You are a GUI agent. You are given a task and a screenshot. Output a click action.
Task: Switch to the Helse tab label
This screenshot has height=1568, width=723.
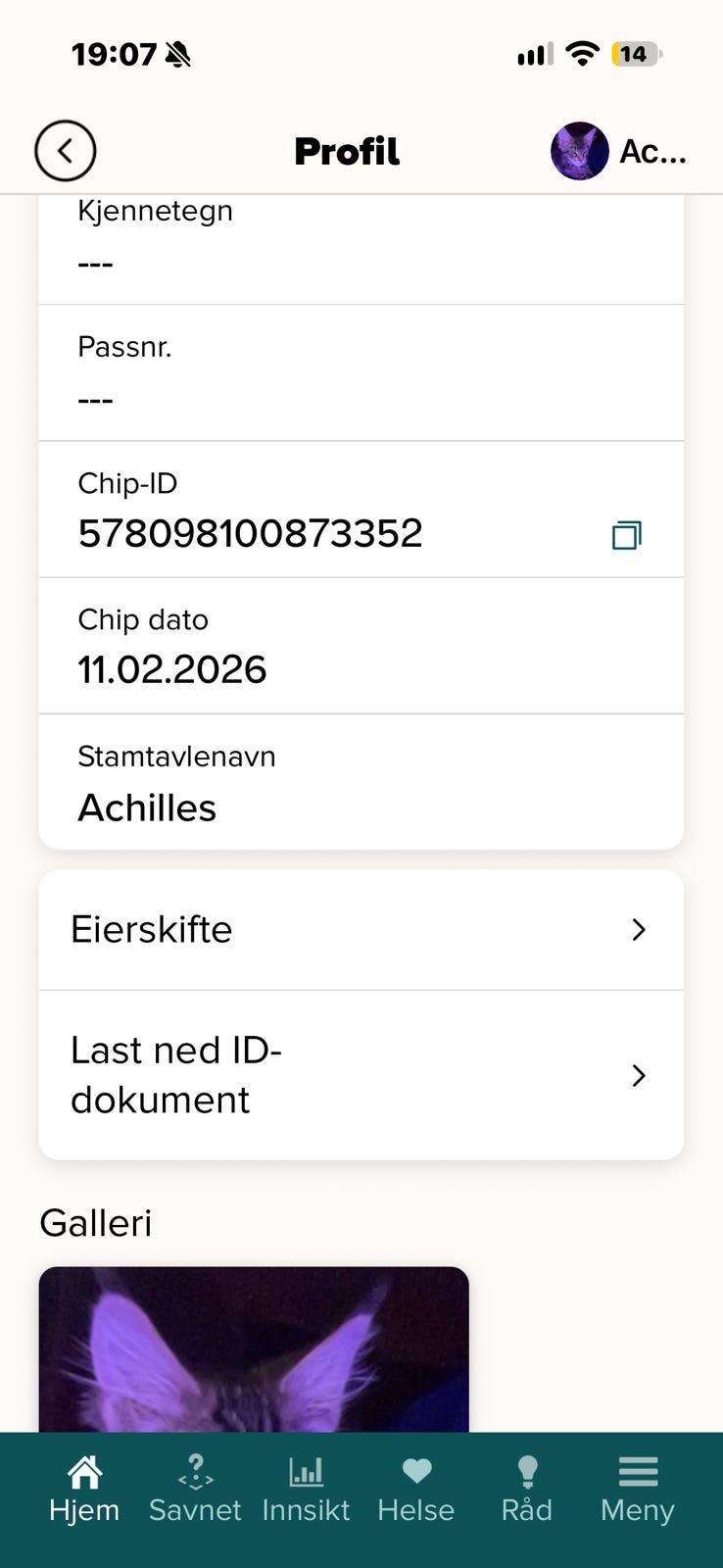[416, 1510]
